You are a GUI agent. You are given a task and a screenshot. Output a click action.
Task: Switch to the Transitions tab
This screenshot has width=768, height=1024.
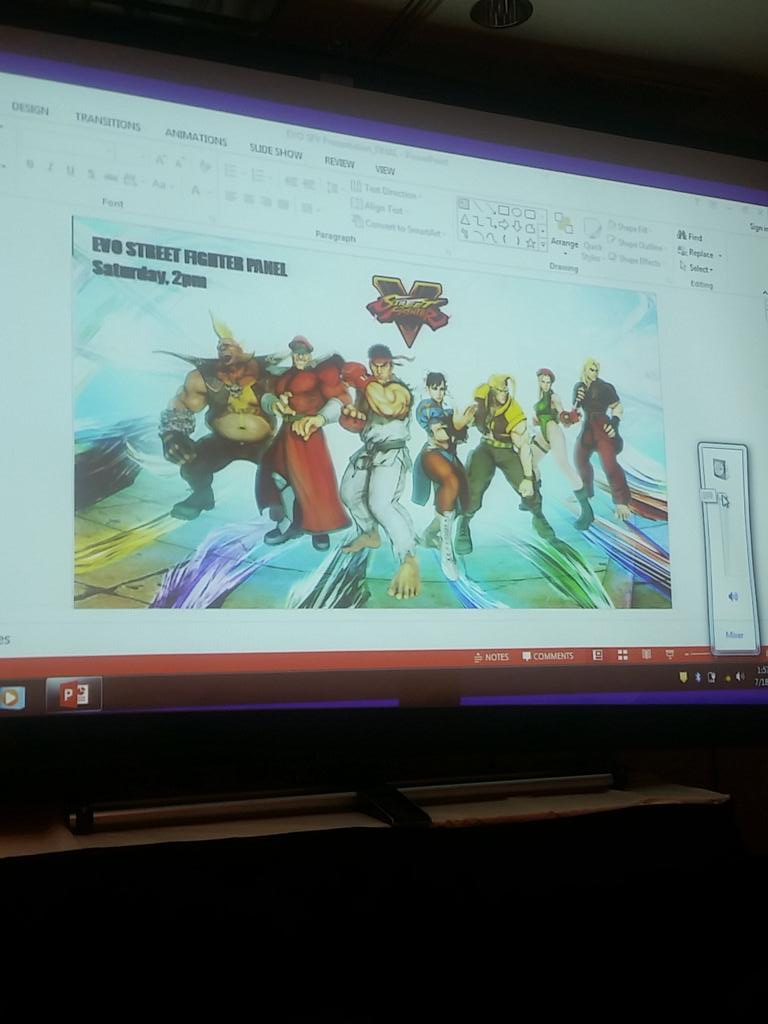[107, 121]
